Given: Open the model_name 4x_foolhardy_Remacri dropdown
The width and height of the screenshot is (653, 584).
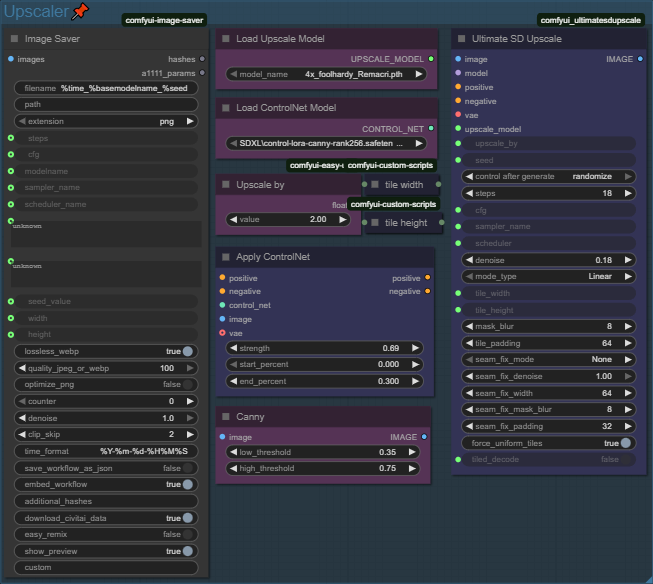Looking at the screenshot, I should (326, 74).
